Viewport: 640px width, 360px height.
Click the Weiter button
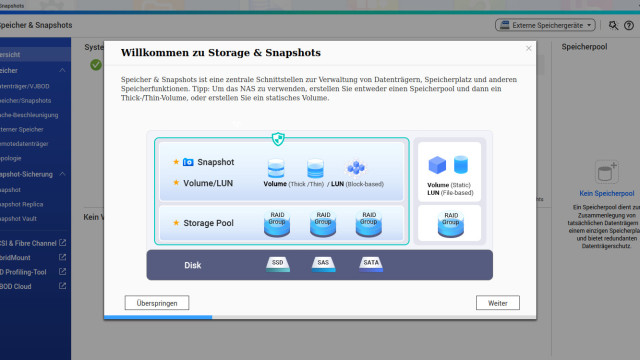pos(498,303)
